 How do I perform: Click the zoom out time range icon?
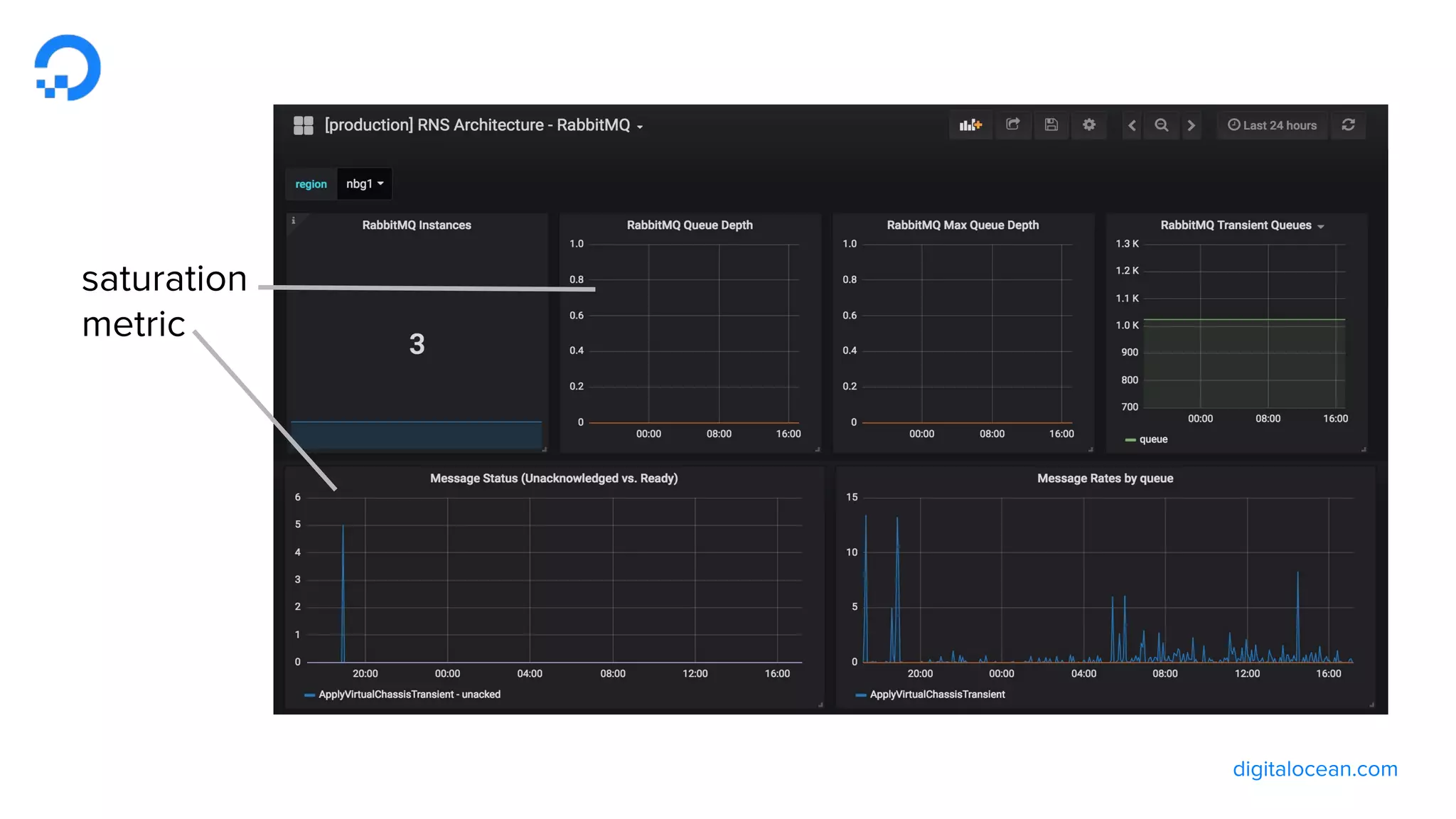(1161, 126)
